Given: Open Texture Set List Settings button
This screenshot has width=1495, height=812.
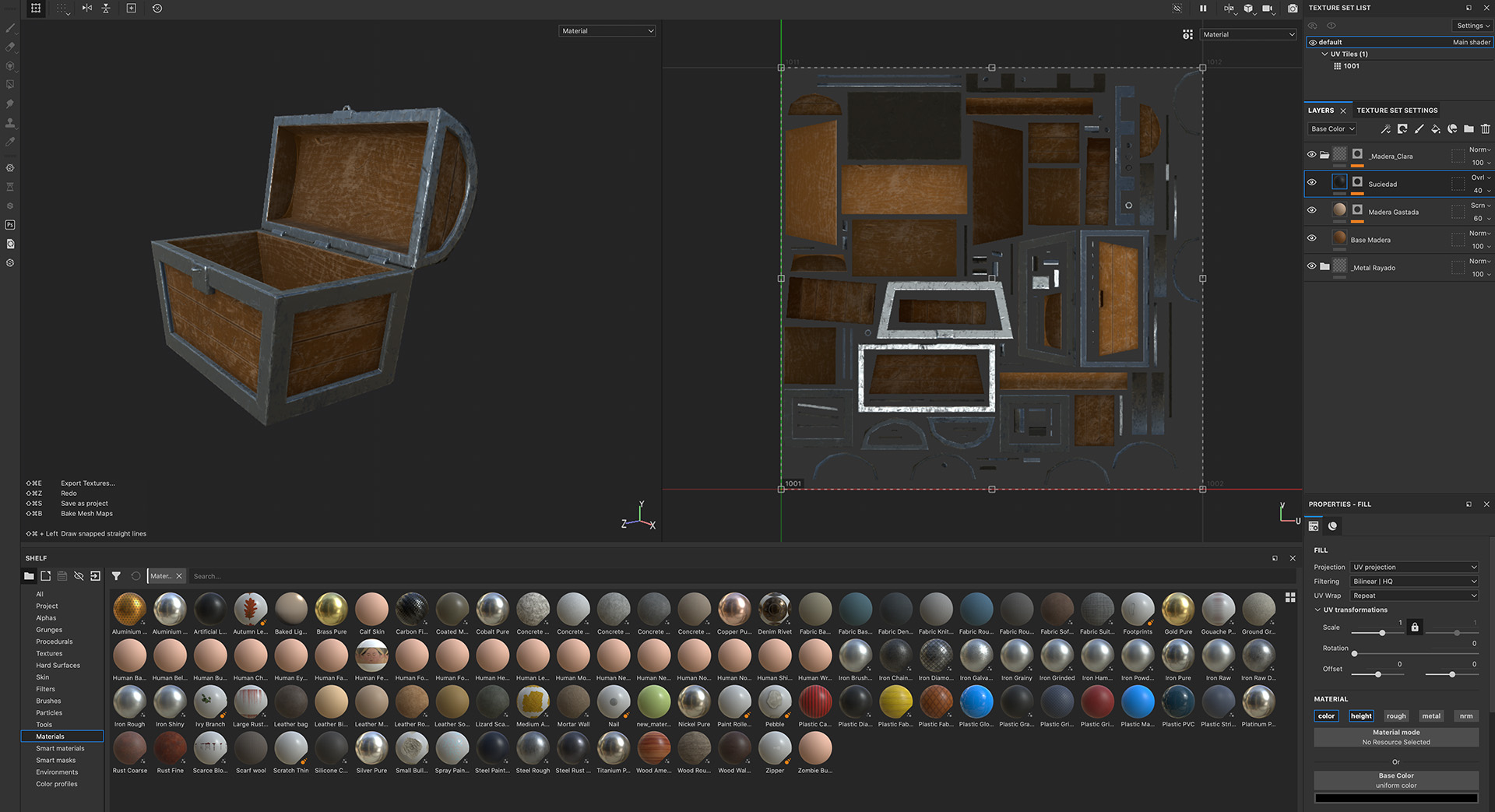Looking at the screenshot, I should [1472, 26].
